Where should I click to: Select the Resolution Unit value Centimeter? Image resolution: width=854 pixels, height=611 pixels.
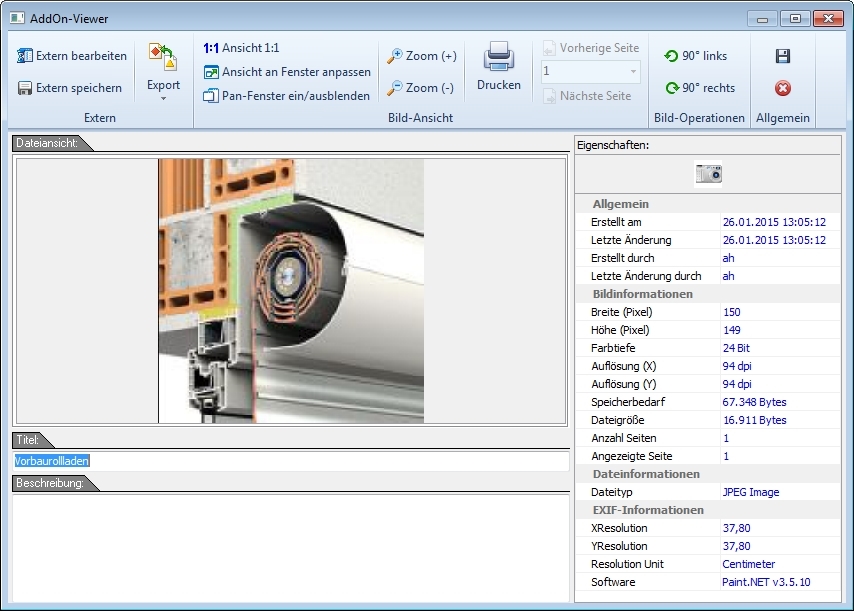(x=748, y=564)
